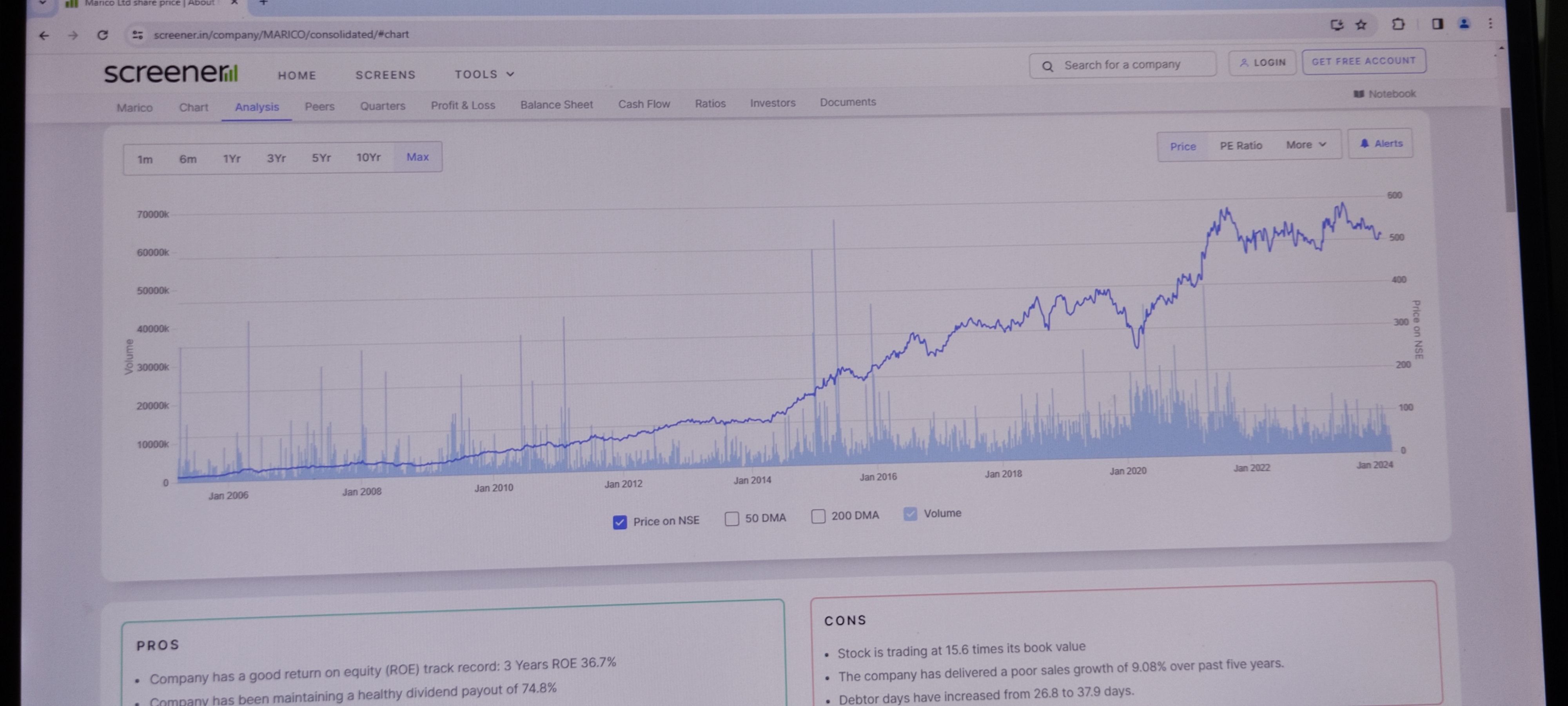Click the browser address bar URL
Screen dimensions: 1568x706
point(281,35)
